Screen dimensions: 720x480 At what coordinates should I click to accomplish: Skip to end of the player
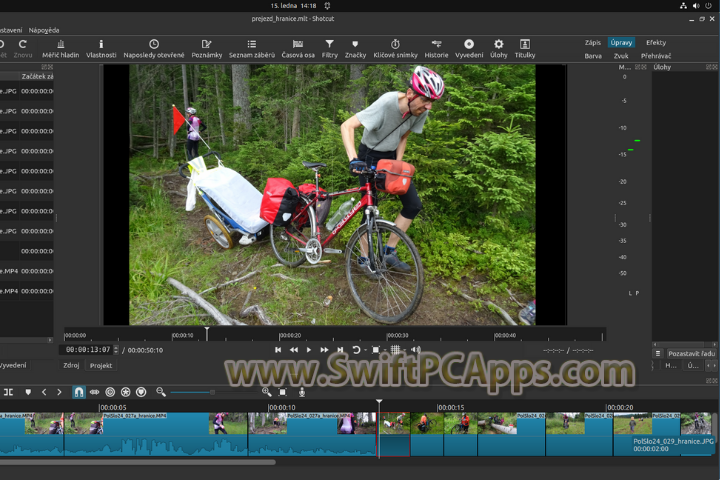coord(340,350)
